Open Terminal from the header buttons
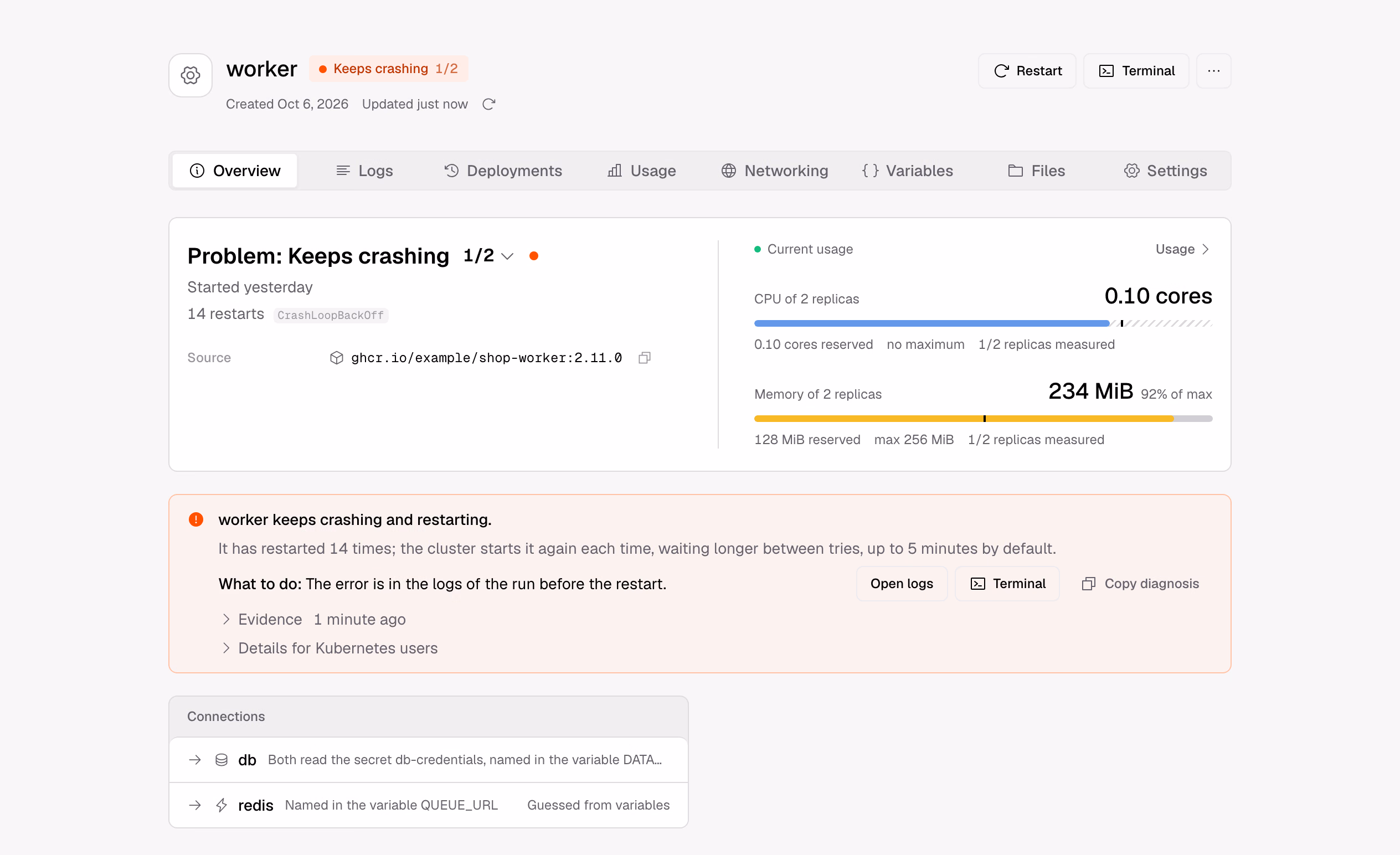This screenshot has height=855, width=1400. [1136, 71]
